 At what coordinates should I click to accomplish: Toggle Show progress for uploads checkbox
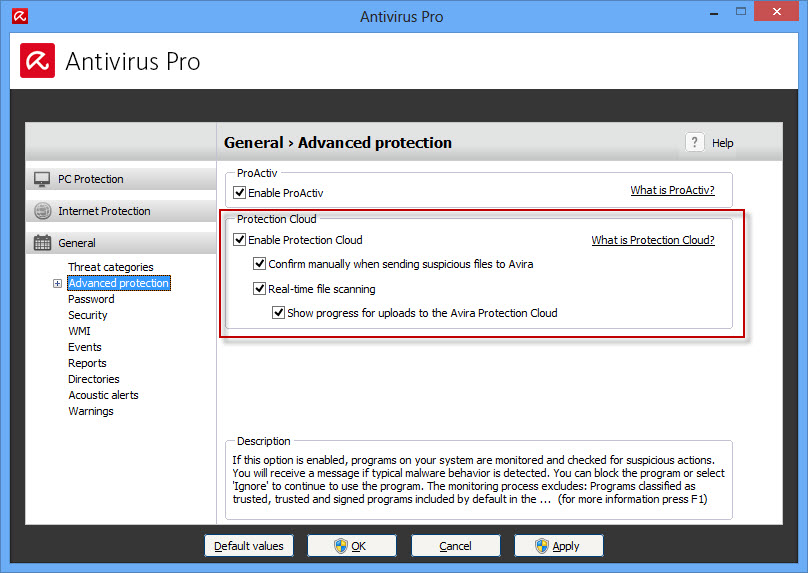pos(278,313)
